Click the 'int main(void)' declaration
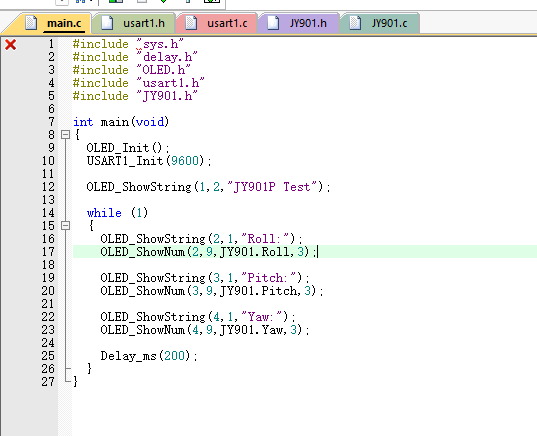Screen dimensions: 537x436 [121, 122]
